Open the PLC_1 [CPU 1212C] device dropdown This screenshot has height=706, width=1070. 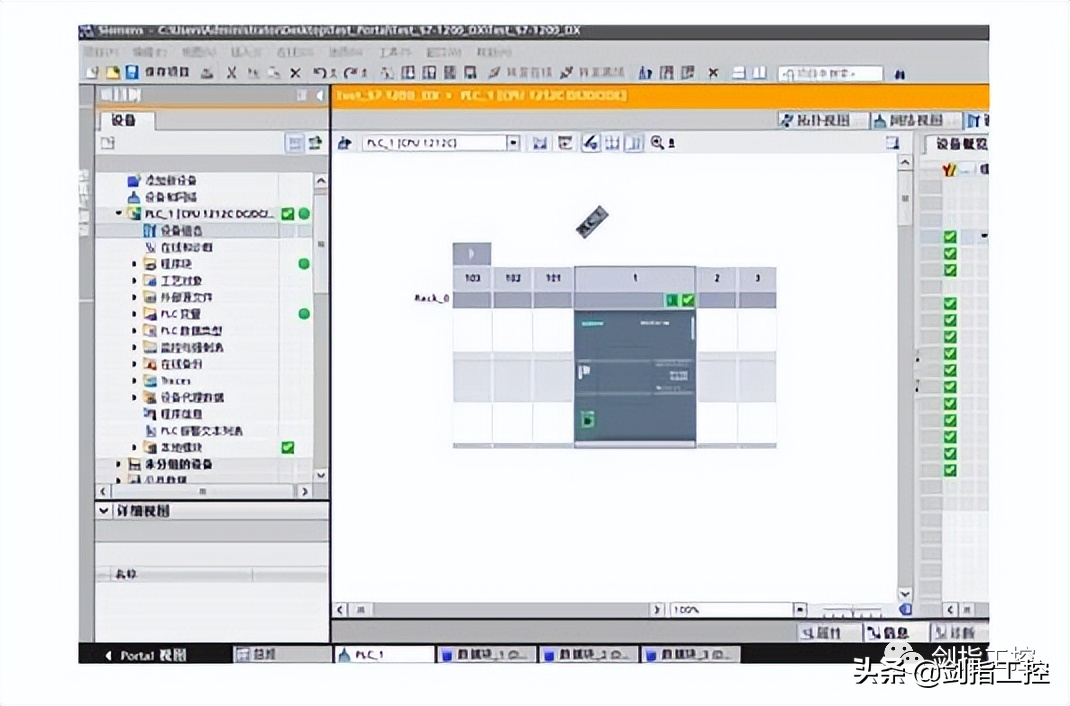click(513, 143)
